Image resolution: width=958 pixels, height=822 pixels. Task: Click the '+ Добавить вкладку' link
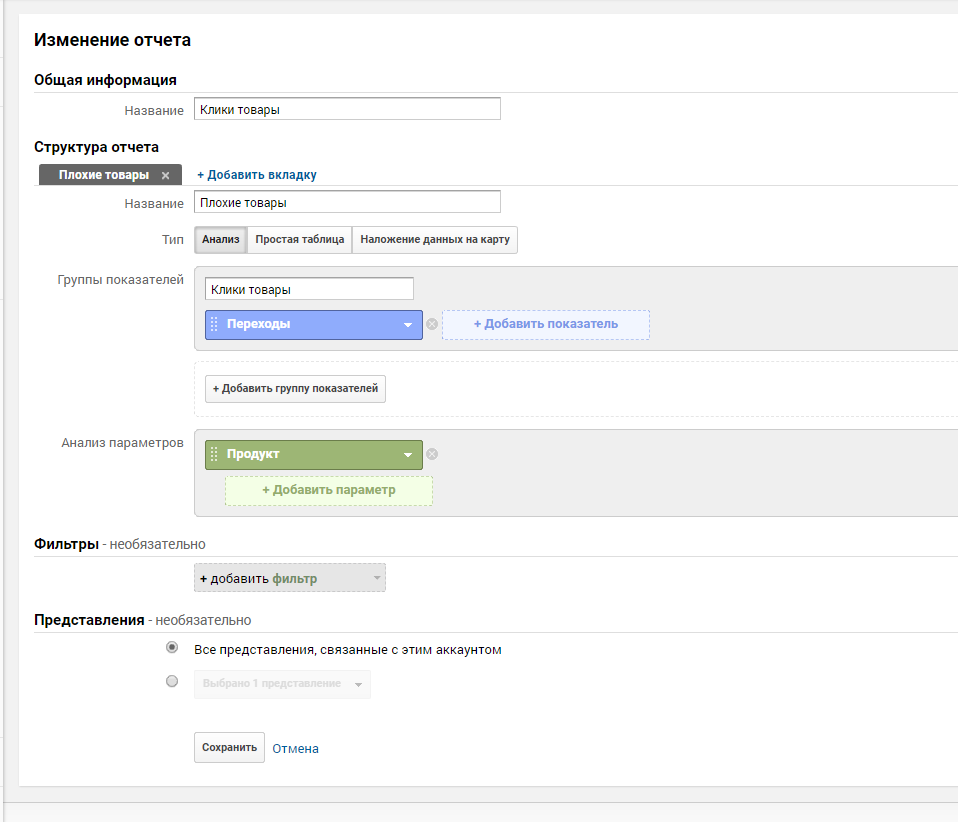256,175
